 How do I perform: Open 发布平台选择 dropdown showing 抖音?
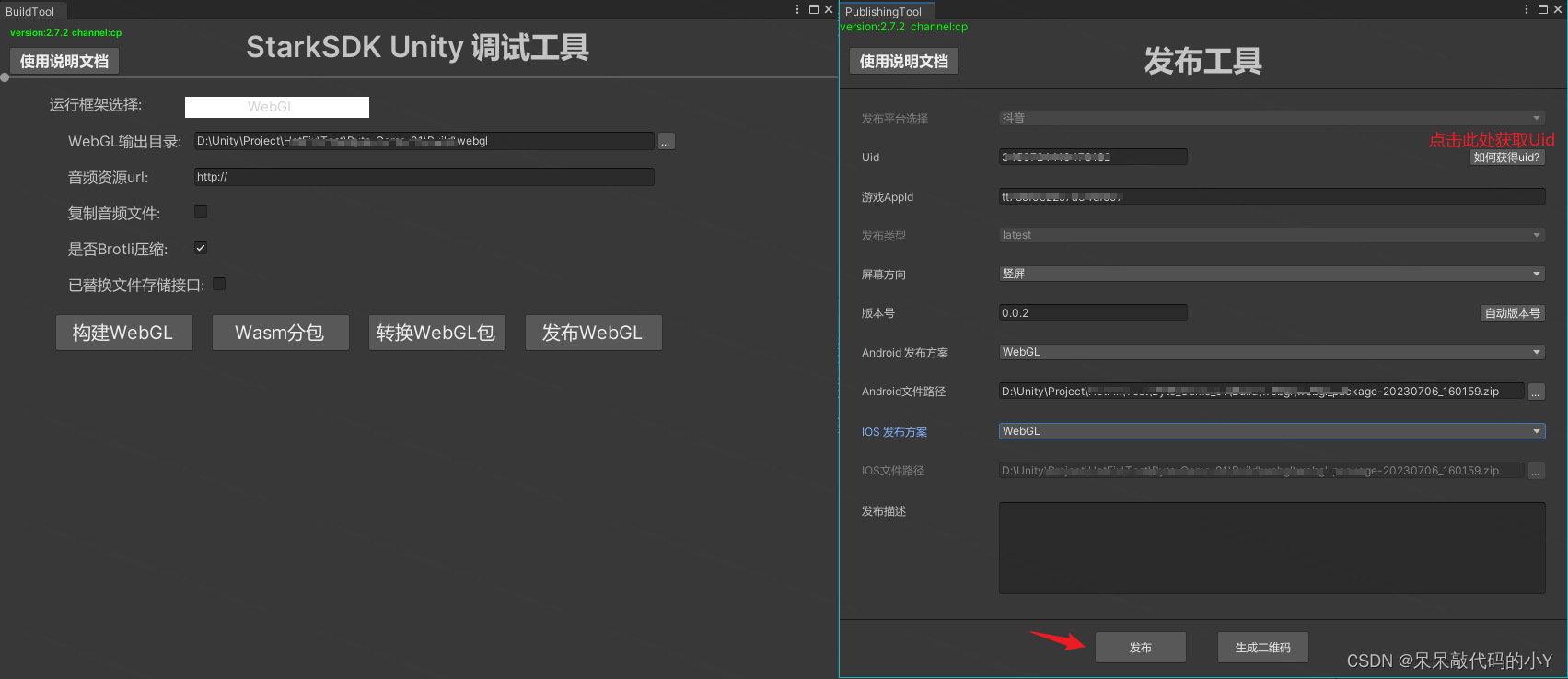pos(1272,118)
